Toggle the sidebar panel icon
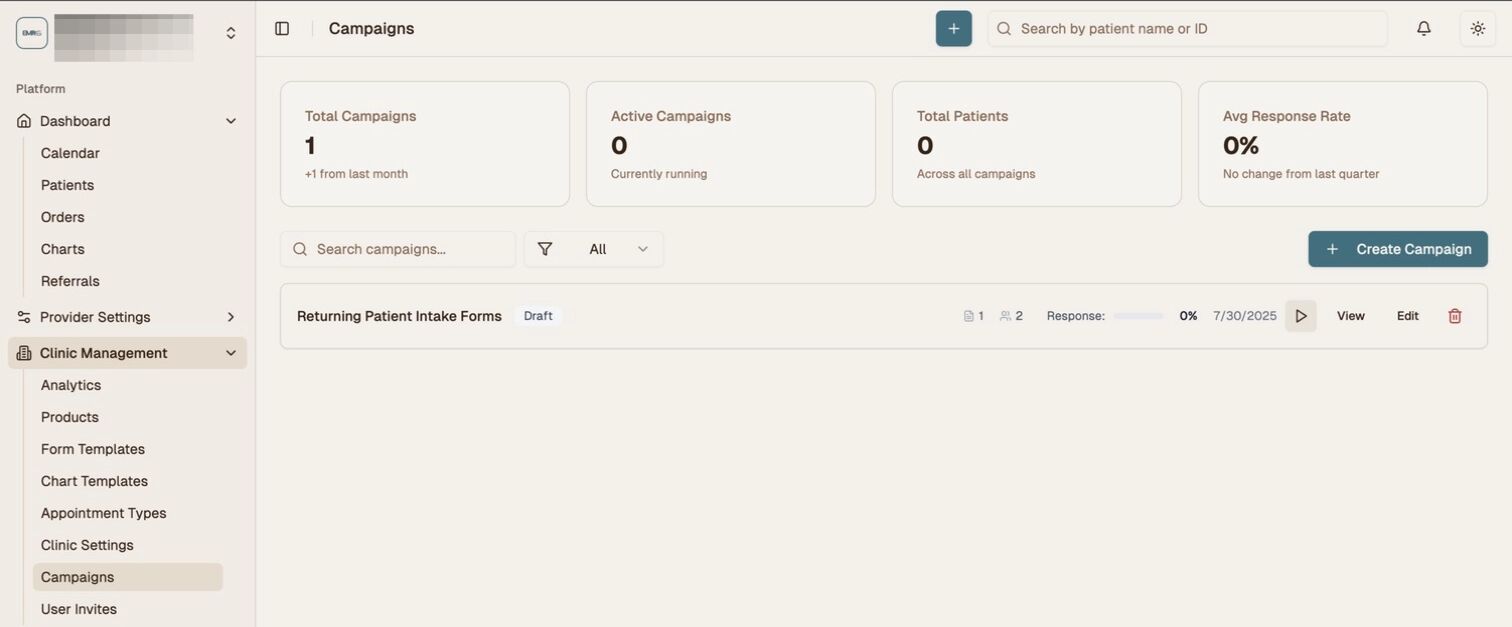 tap(282, 29)
